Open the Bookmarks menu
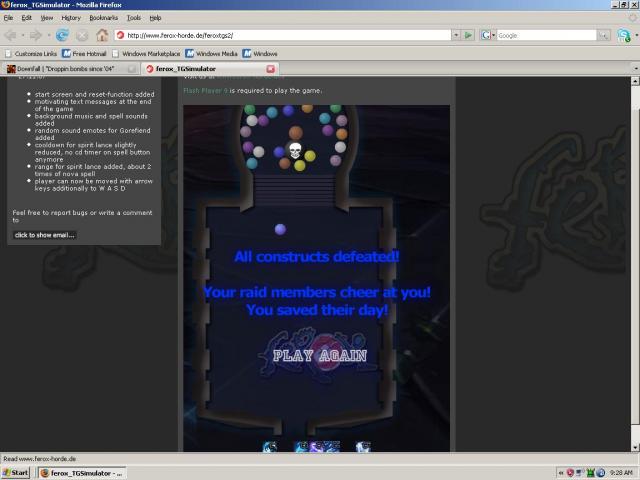The width and height of the screenshot is (640, 480). coord(104,18)
